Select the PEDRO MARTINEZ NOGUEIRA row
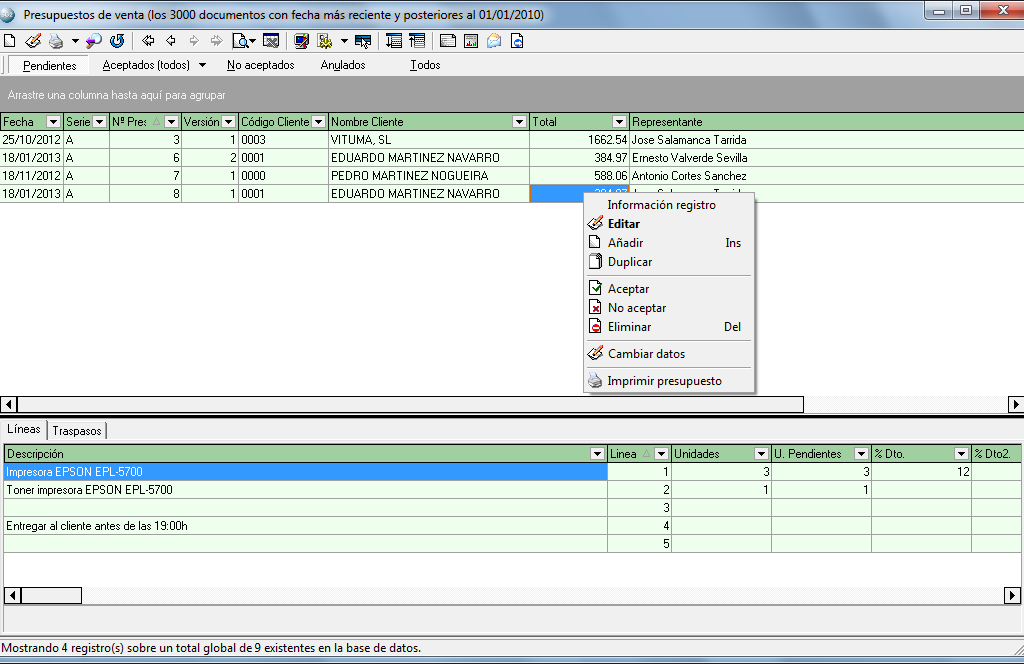1024x664 pixels. point(512,176)
